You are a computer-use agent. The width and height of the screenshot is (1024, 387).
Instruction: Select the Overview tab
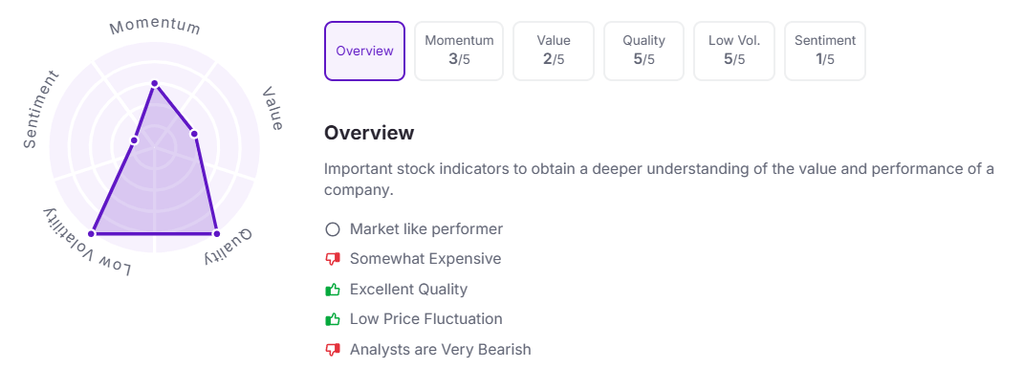[x=364, y=51]
